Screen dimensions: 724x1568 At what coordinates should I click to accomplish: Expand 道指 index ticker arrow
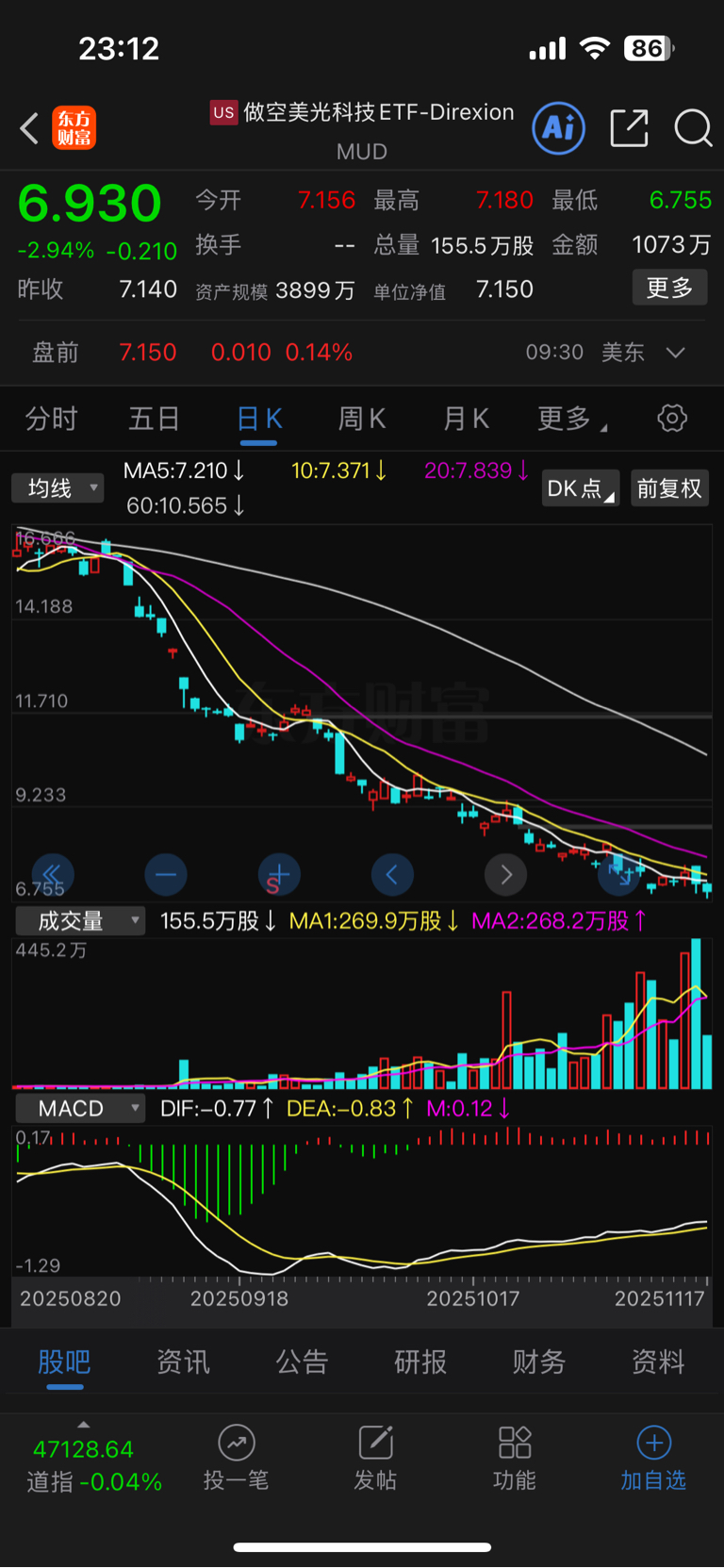click(x=84, y=1425)
